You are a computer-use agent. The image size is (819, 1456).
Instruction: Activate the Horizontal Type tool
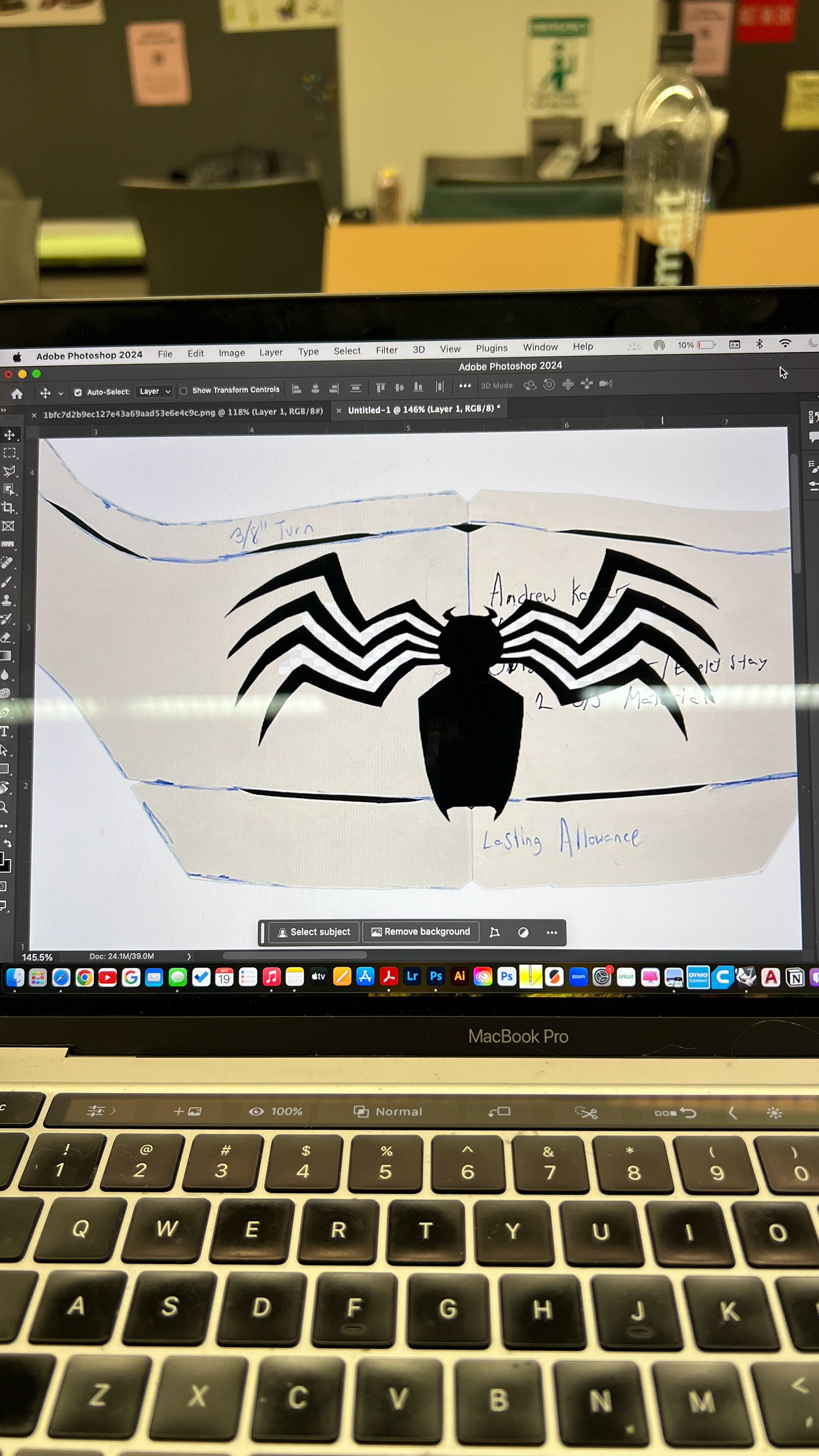[x=5, y=731]
